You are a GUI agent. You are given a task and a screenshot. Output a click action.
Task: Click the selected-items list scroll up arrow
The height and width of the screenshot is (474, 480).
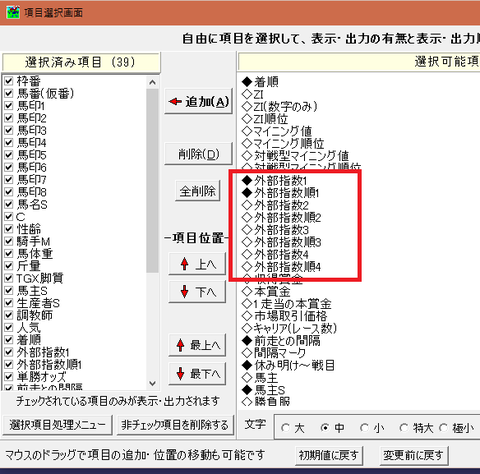click(x=152, y=82)
